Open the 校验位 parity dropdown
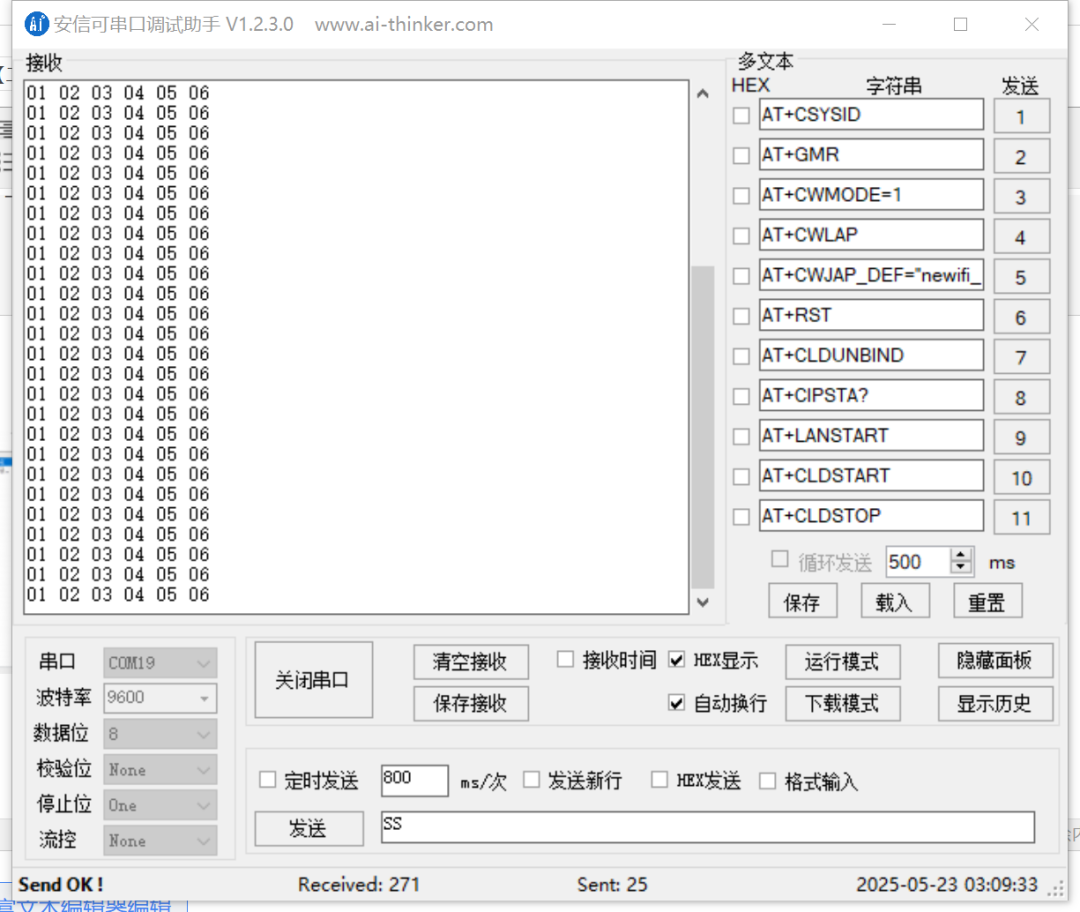 coord(160,769)
